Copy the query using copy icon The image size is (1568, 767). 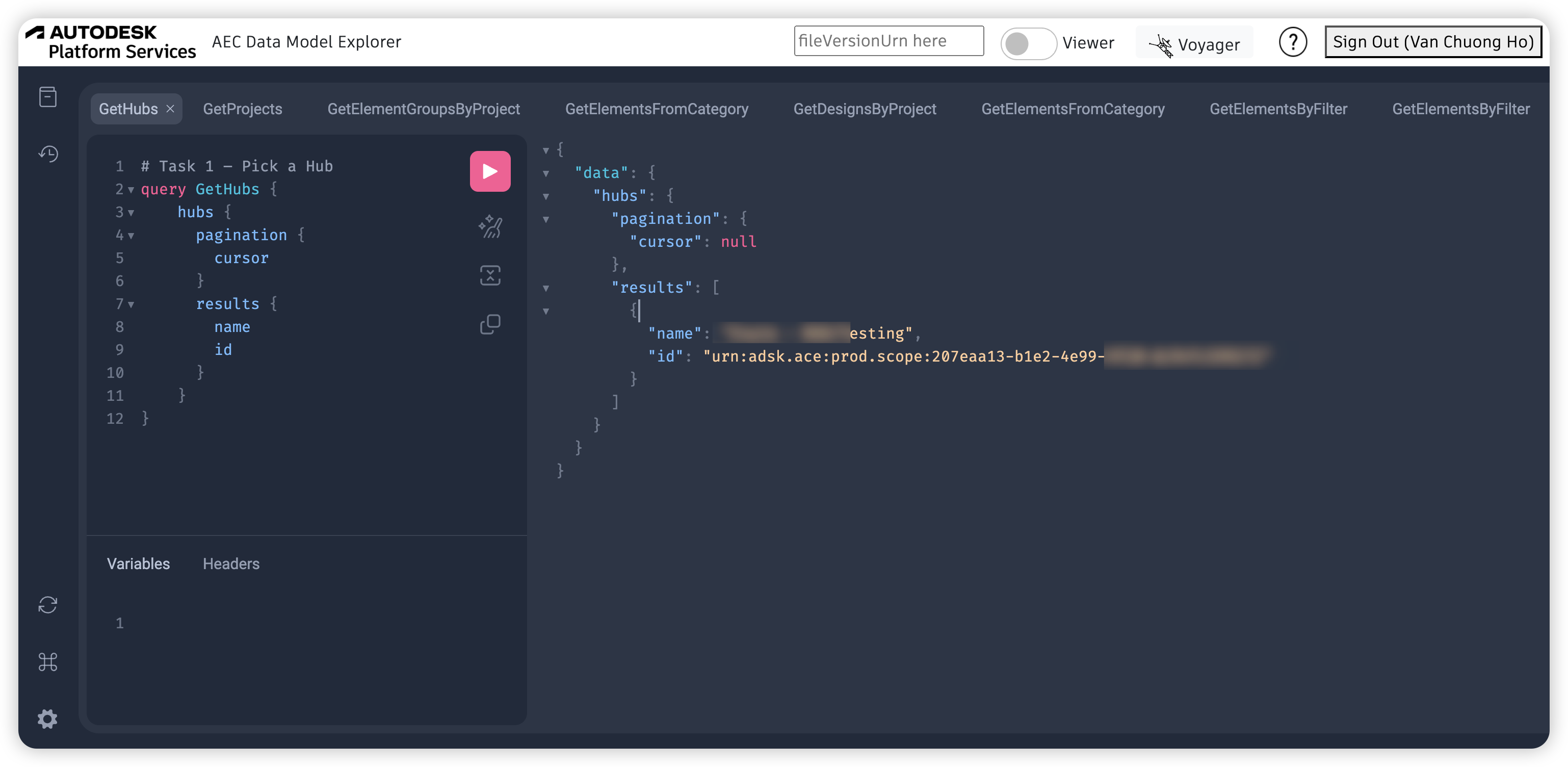(490, 324)
